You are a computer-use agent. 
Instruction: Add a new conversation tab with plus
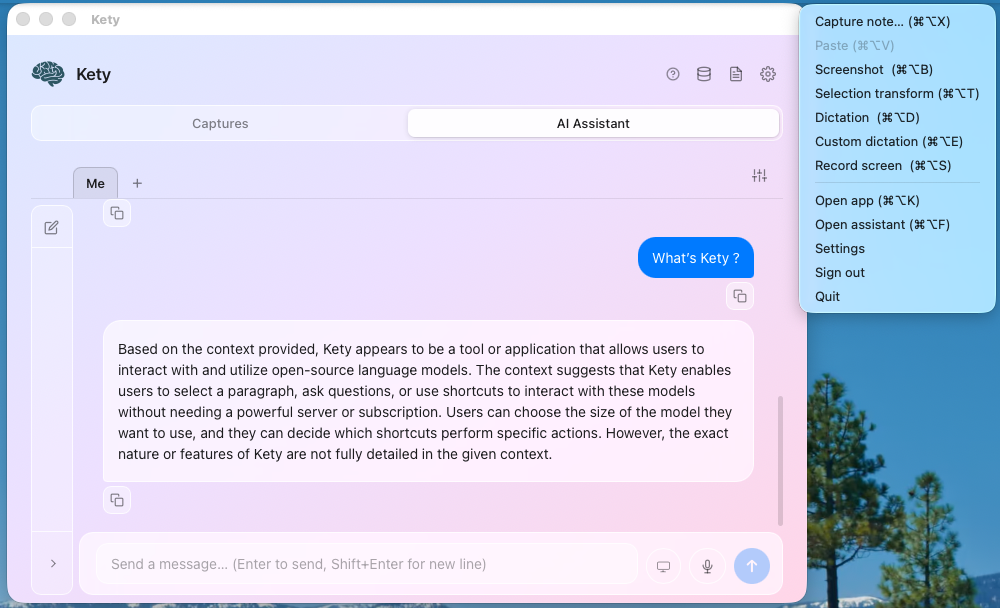point(137,184)
